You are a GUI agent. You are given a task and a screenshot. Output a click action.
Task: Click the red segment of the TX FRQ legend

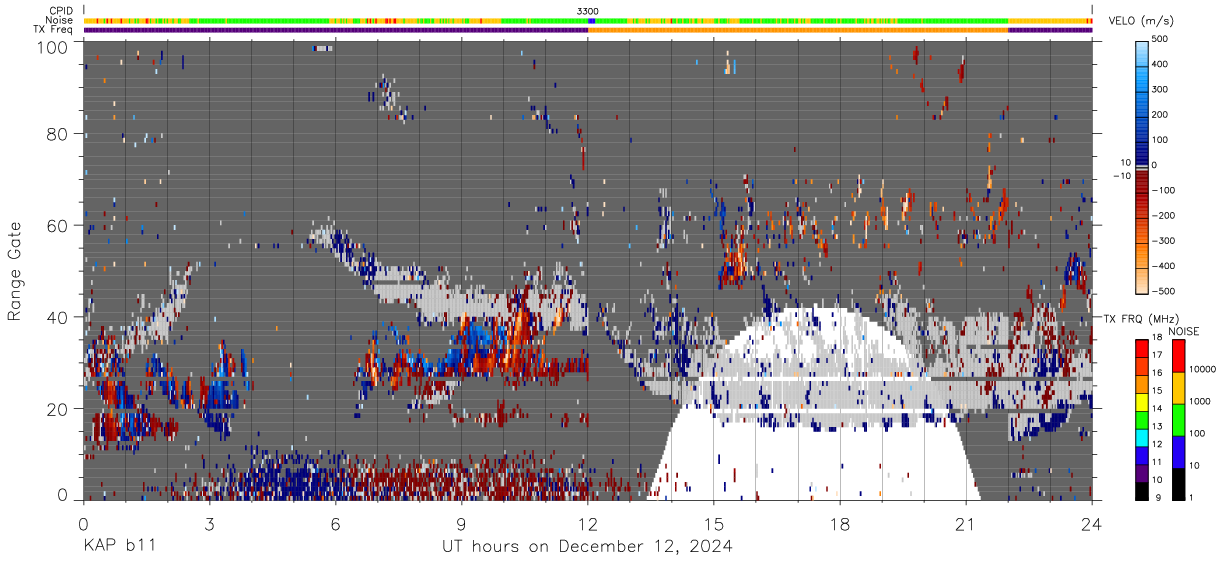(1141, 348)
